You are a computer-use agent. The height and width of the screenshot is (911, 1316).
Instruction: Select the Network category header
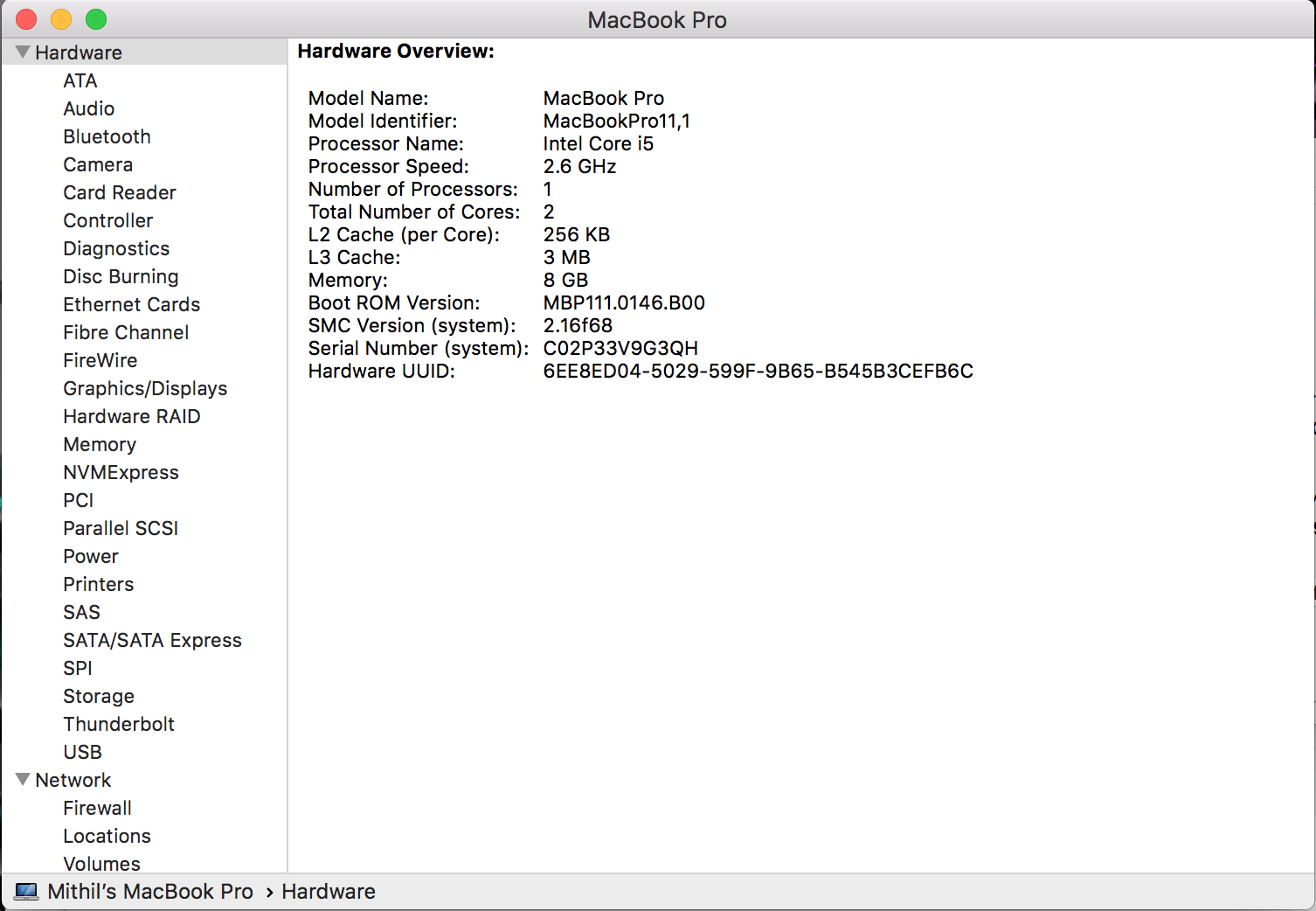click(x=73, y=780)
